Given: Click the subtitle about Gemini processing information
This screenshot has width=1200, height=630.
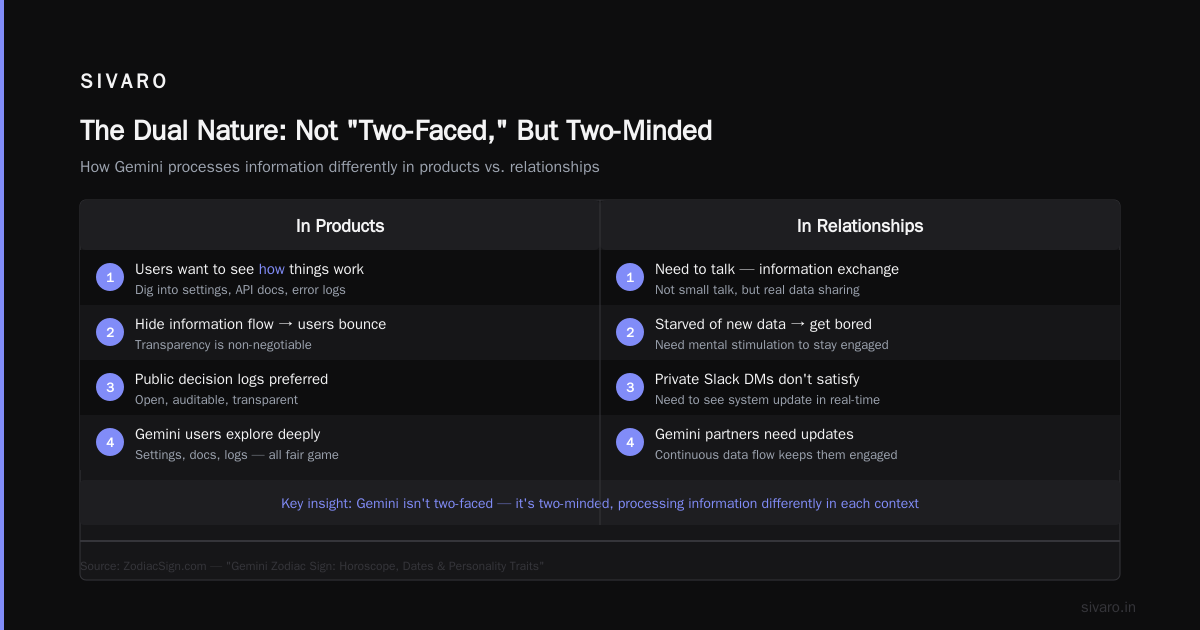Looking at the screenshot, I should point(340,167).
